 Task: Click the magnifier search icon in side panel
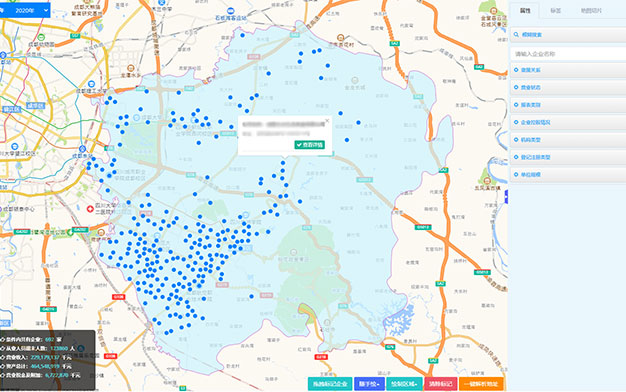(x=516, y=35)
